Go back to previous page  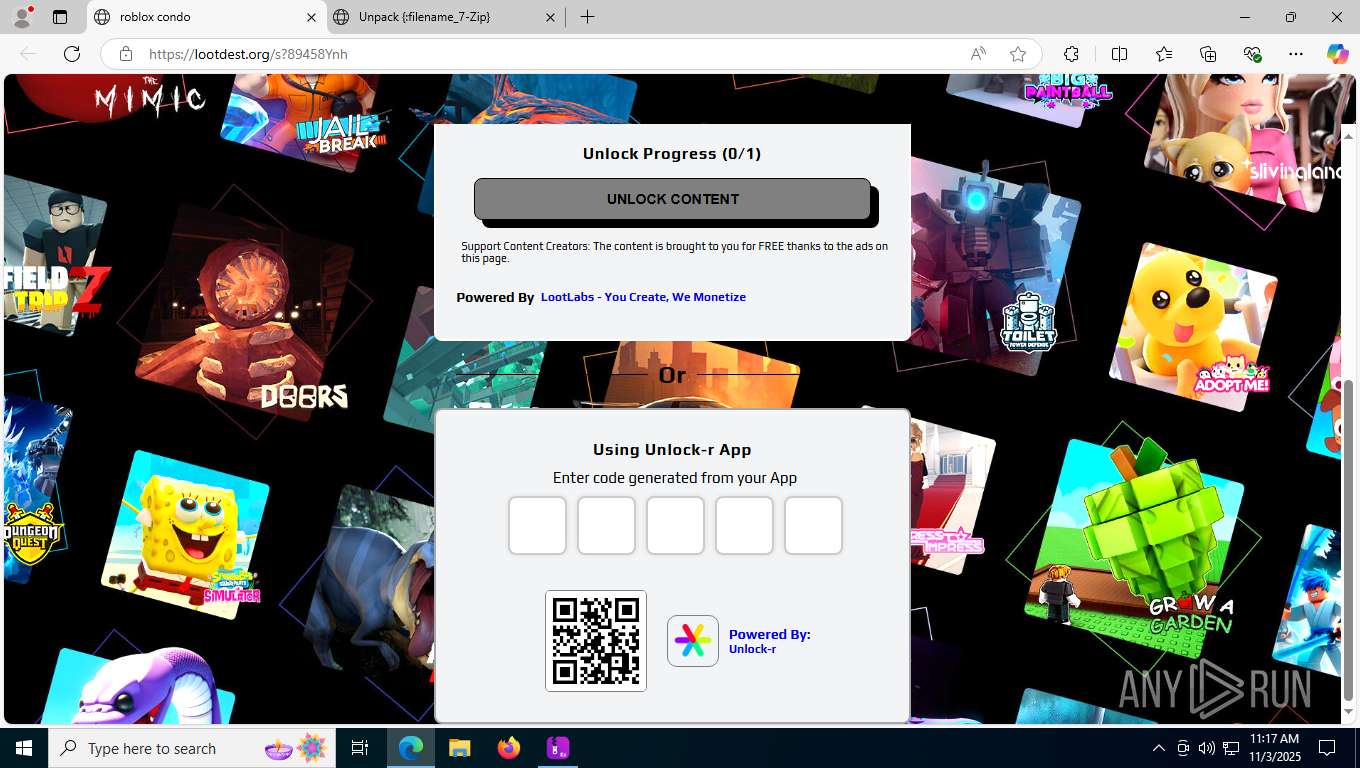tap(28, 54)
